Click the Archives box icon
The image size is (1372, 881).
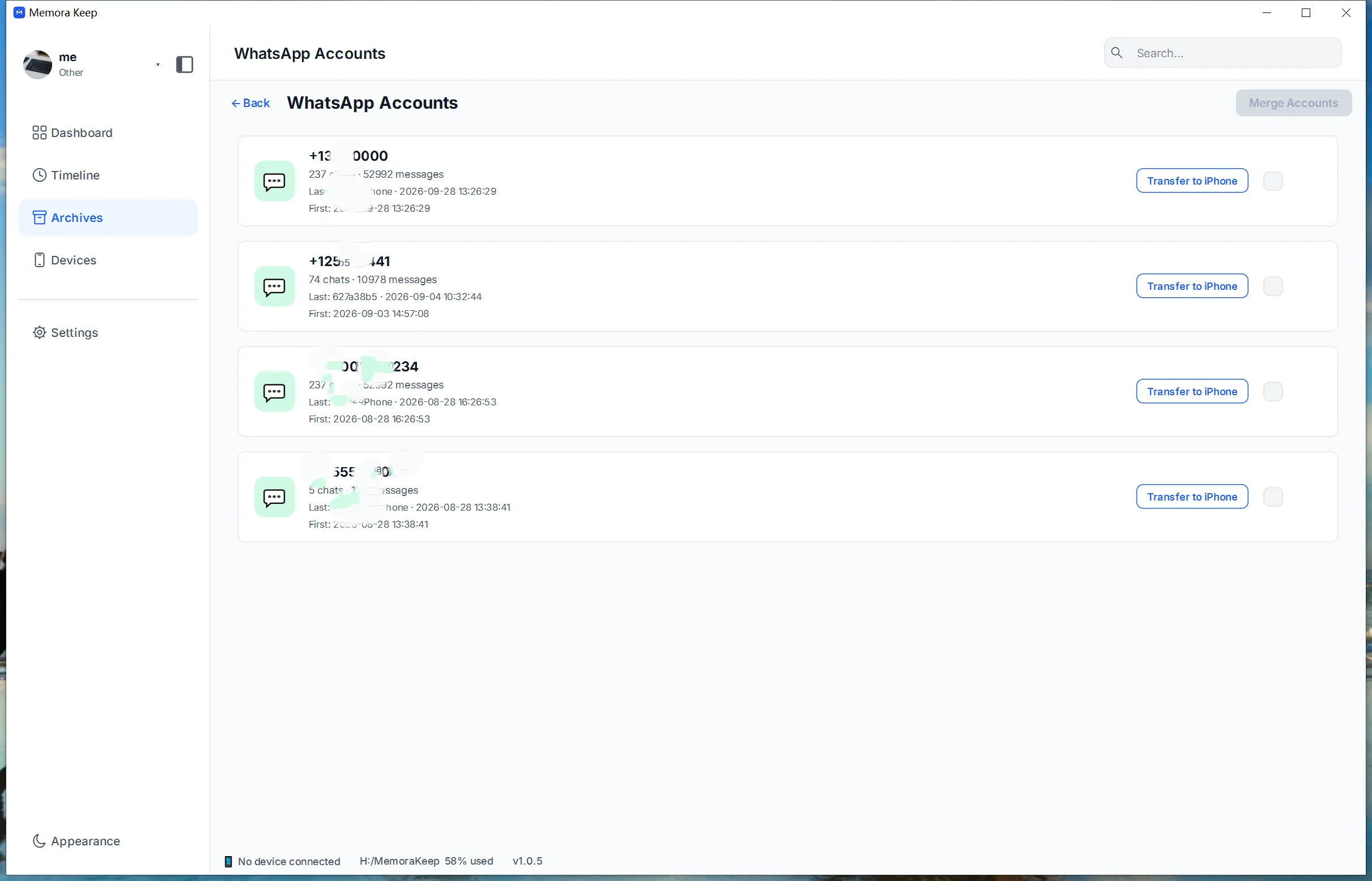39,217
